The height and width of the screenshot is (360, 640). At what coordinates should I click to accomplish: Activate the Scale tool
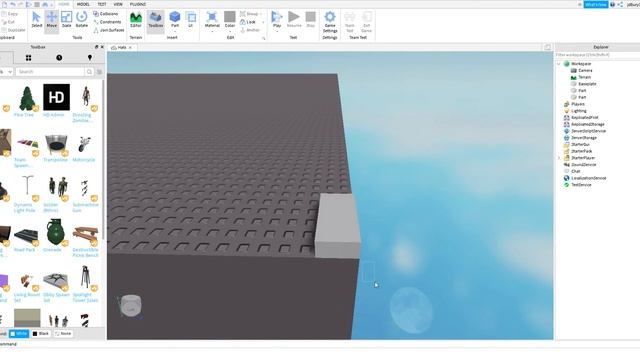(x=67, y=20)
